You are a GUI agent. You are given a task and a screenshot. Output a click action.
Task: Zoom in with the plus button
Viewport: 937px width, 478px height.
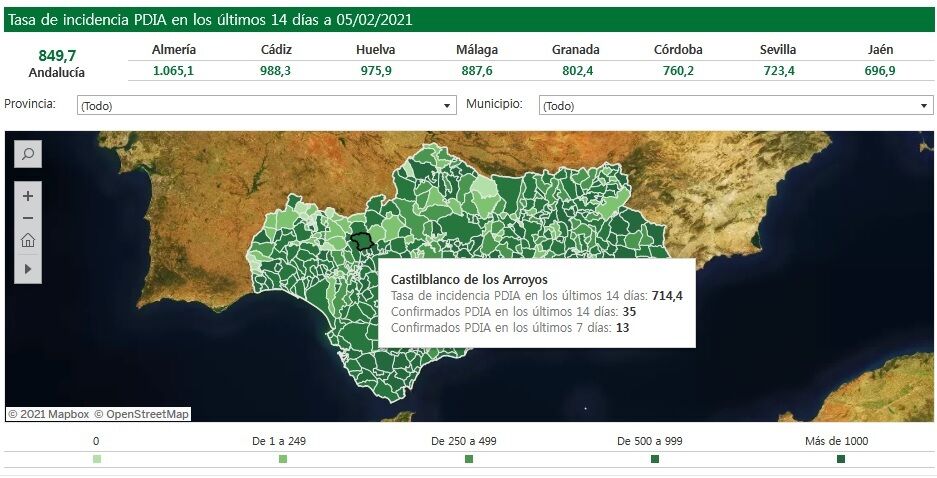pyautogui.click(x=28, y=196)
